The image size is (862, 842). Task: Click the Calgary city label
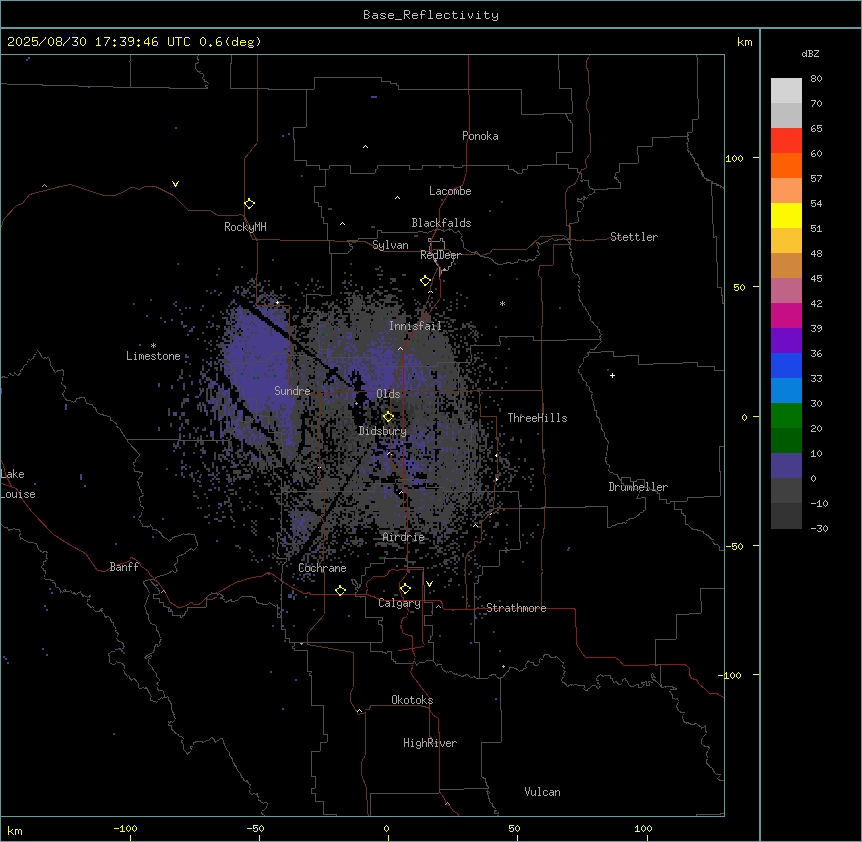(399, 603)
